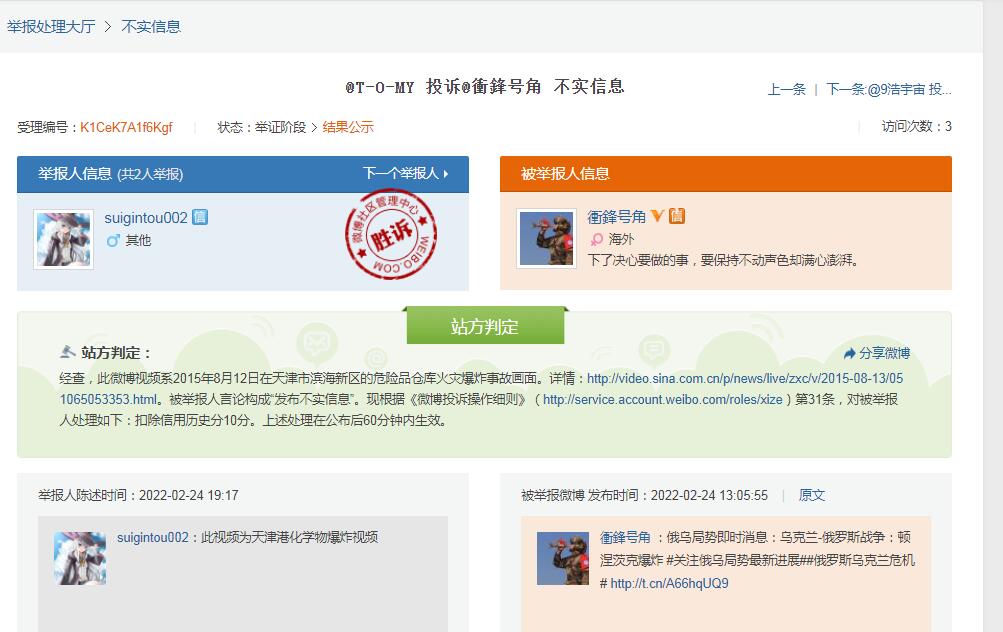Go to next report 下一条:@9浩宇宙
The height and width of the screenshot is (632, 1003).
[x=888, y=89]
